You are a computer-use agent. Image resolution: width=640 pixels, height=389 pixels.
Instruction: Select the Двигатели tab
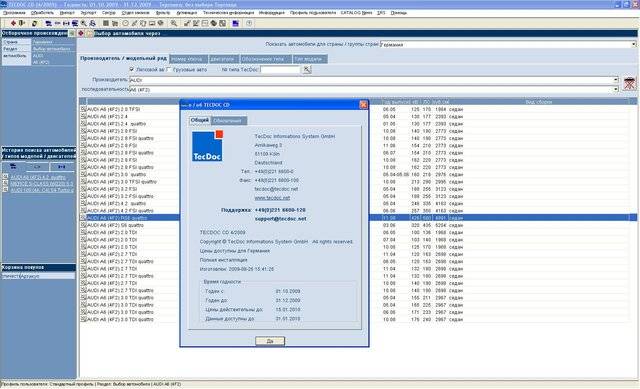(x=223, y=59)
